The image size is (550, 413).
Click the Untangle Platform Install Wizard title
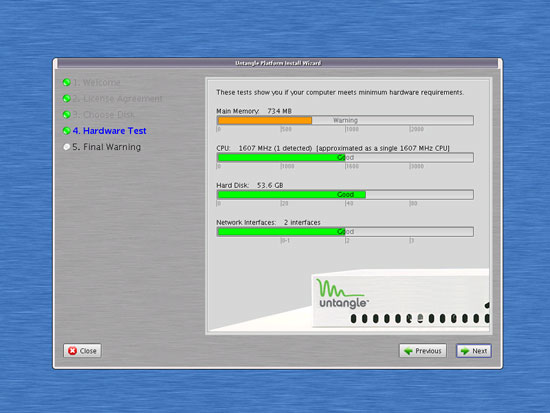coord(278,63)
